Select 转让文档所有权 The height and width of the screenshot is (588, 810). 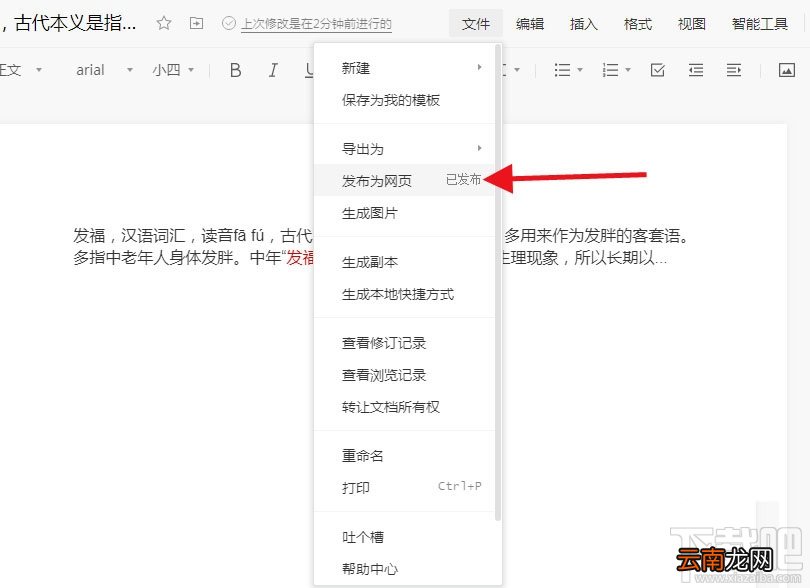coord(404,407)
